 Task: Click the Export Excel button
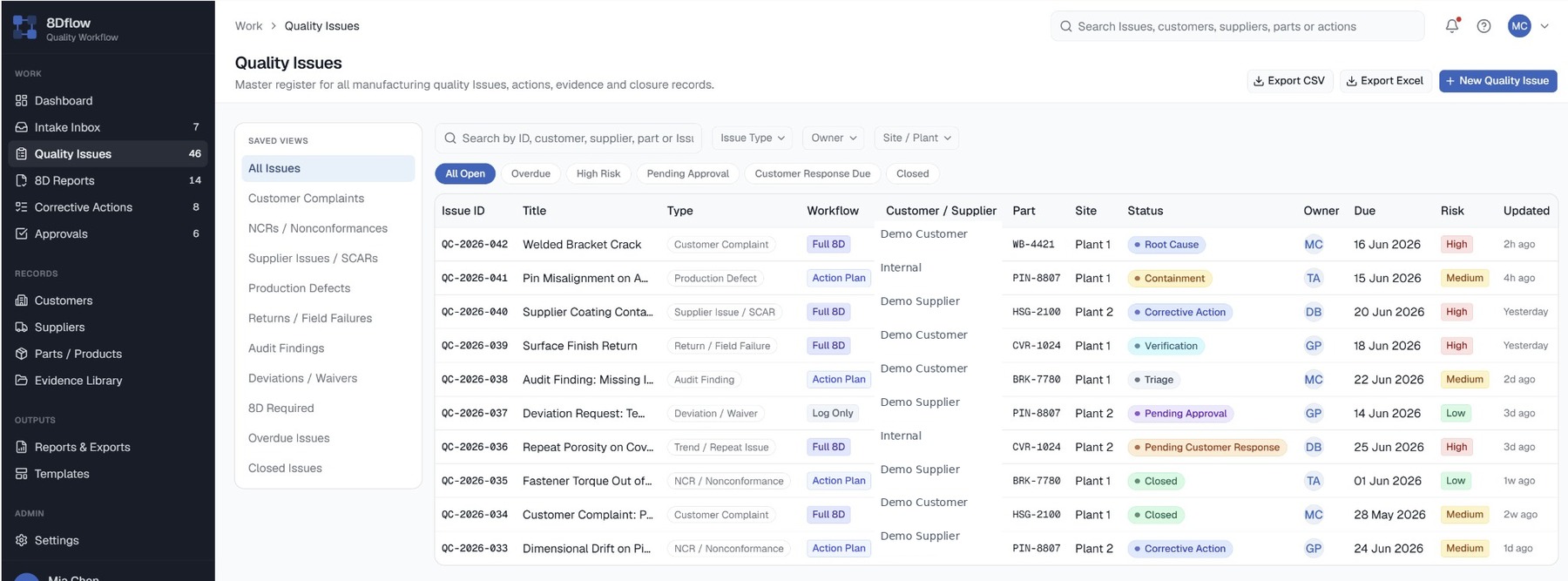click(1385, 81)
